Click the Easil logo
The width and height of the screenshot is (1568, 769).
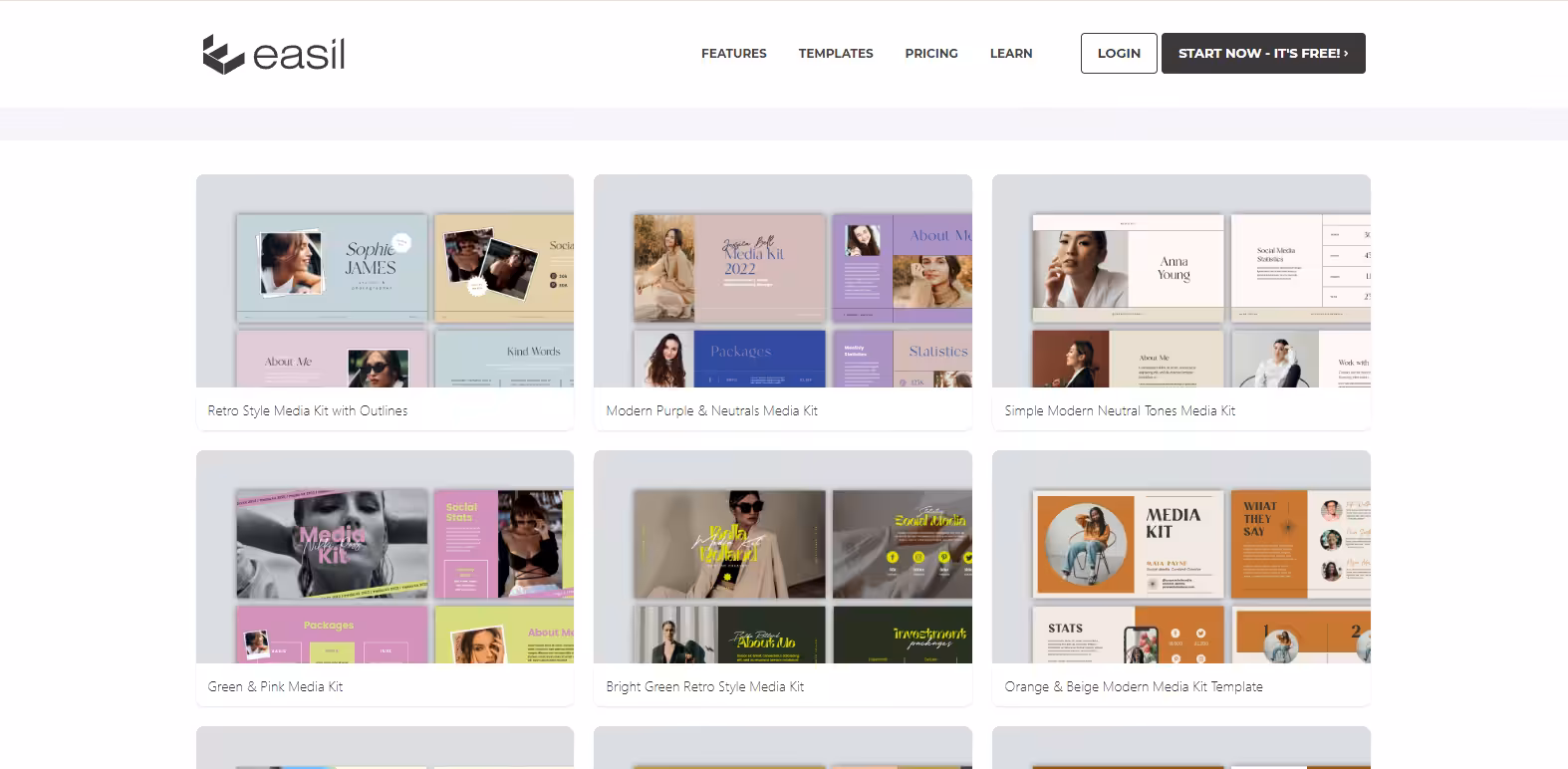[274, 54]
